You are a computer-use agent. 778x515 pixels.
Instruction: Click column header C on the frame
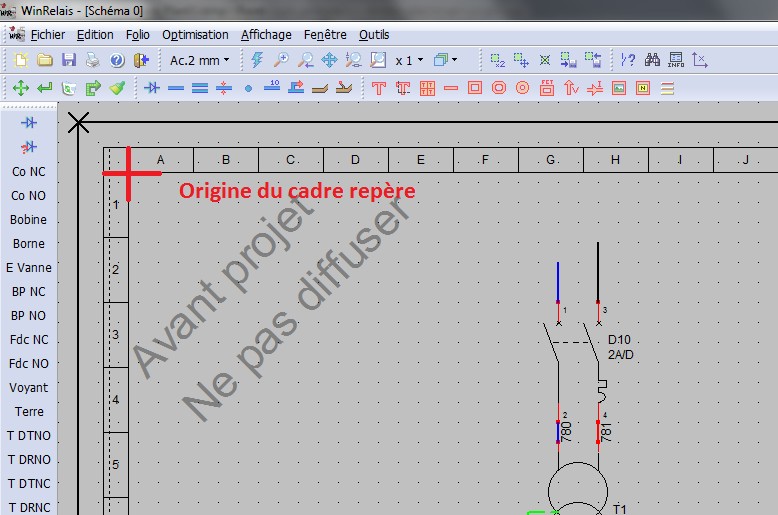click(290, 160)
